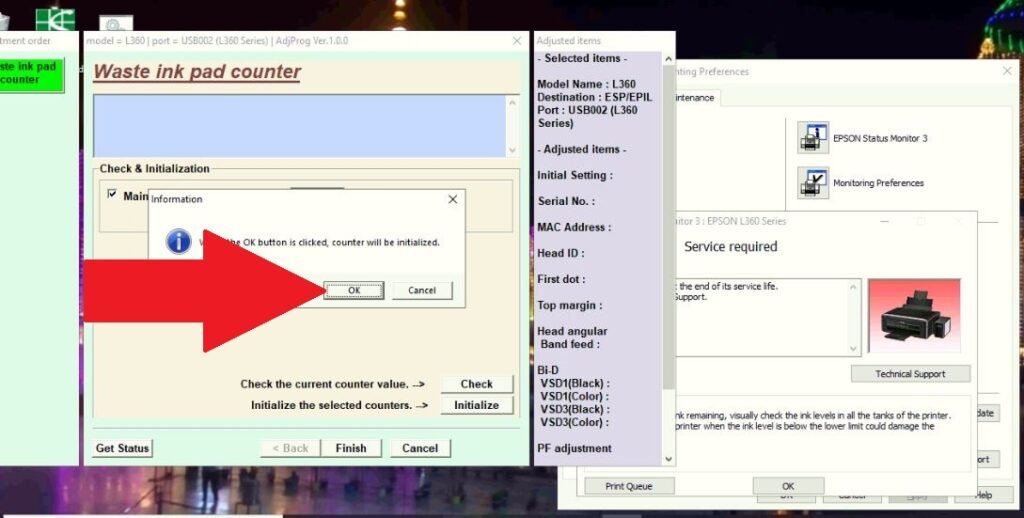Open EPSON Status Monitor 3 icon
The height and width of the screenshot is (518, 1024).
[813, 138]
